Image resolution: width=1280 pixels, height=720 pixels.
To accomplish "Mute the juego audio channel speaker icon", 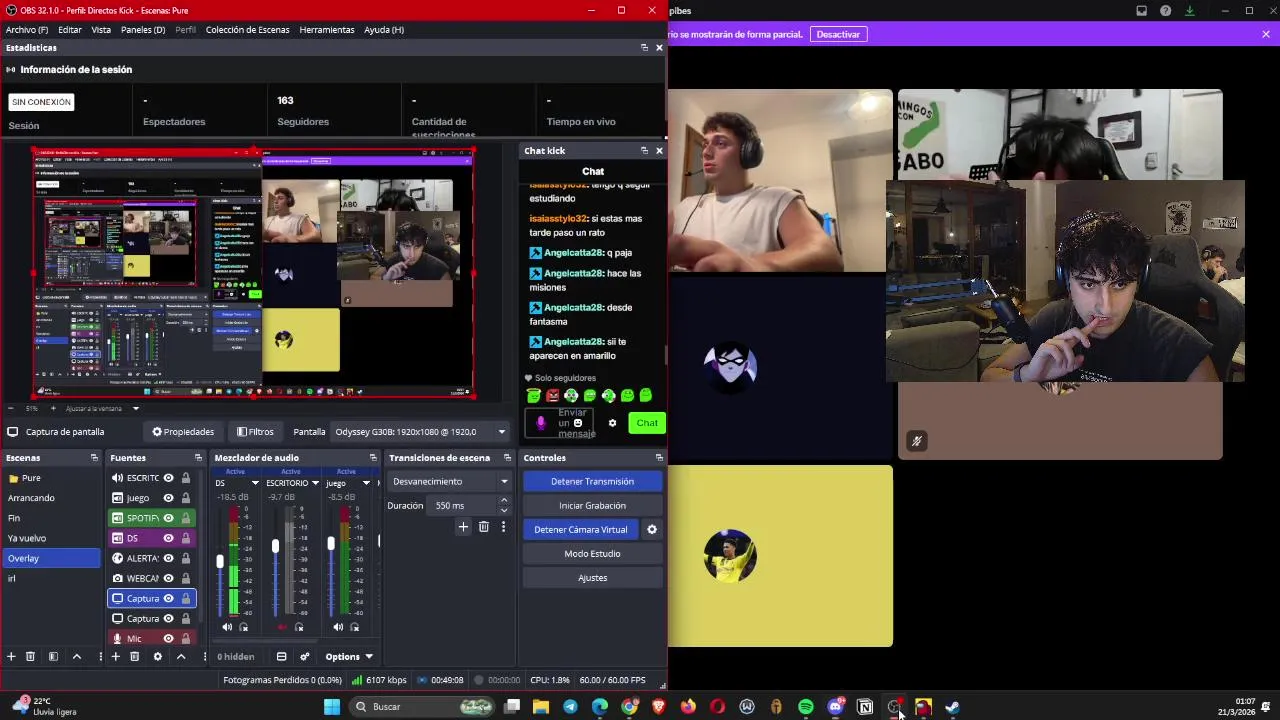I will point(338,627).
